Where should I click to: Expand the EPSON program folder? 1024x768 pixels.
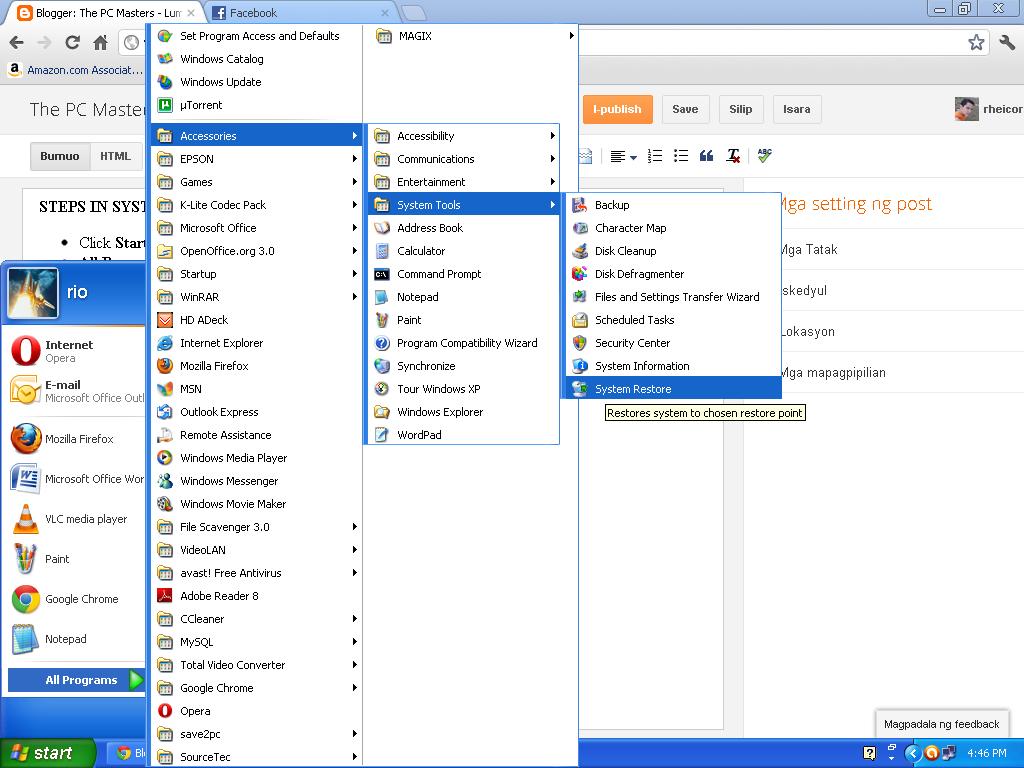coord(257,159)
